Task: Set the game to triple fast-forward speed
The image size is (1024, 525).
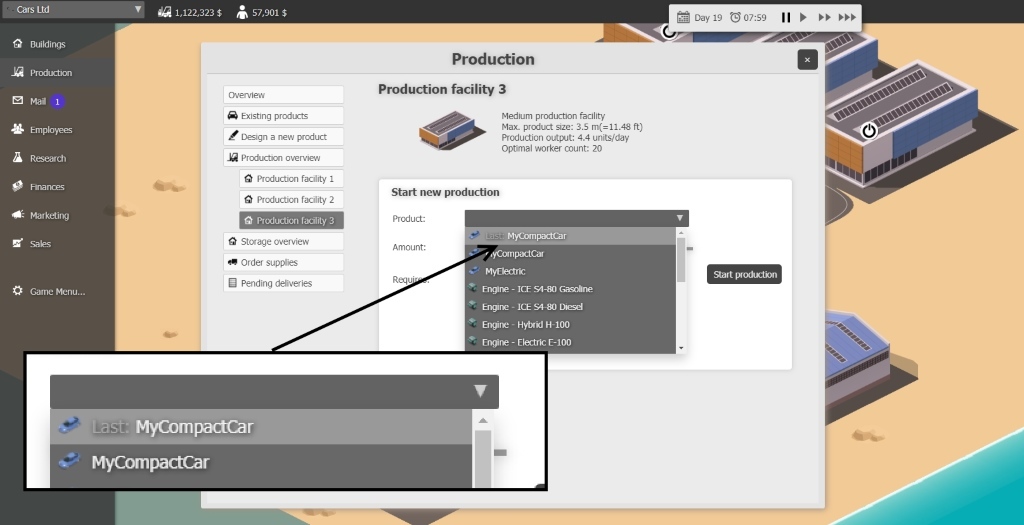Action: point(847,18)
